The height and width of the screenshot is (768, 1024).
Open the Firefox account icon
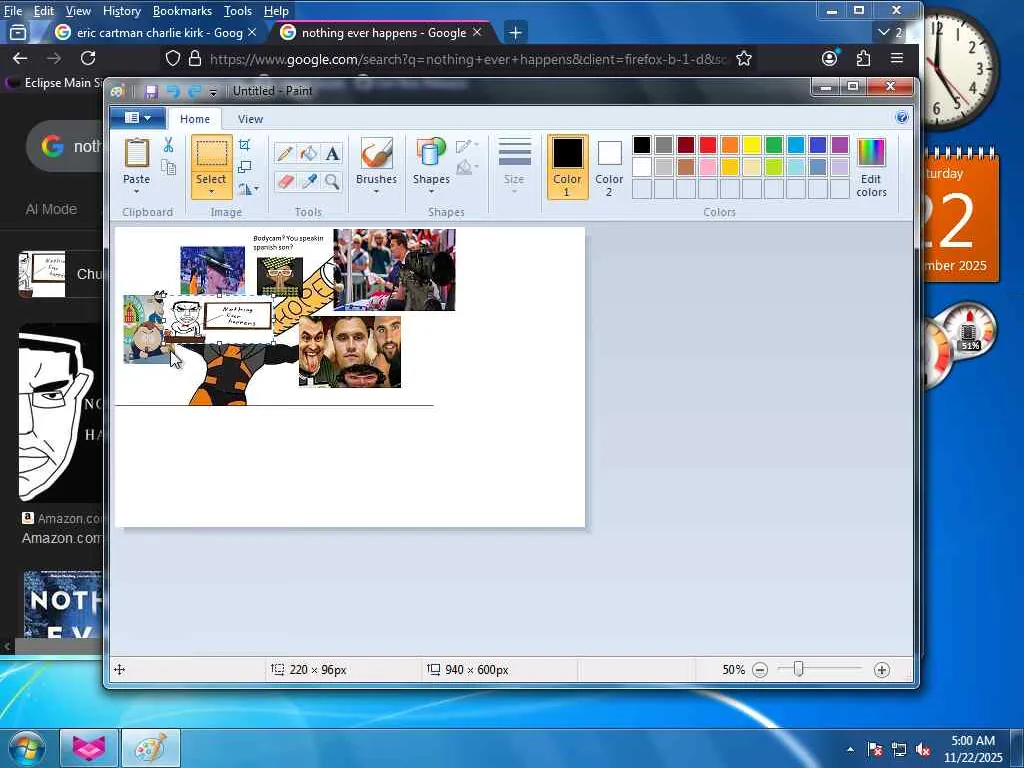829,59
